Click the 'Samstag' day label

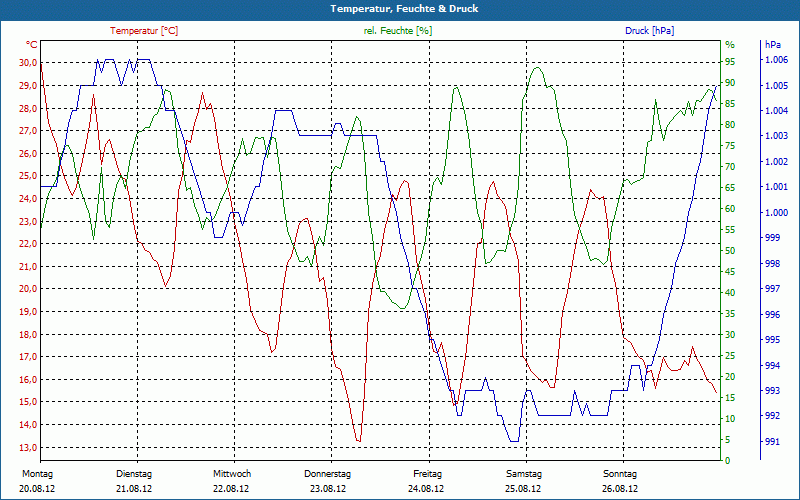pos(524,474)
